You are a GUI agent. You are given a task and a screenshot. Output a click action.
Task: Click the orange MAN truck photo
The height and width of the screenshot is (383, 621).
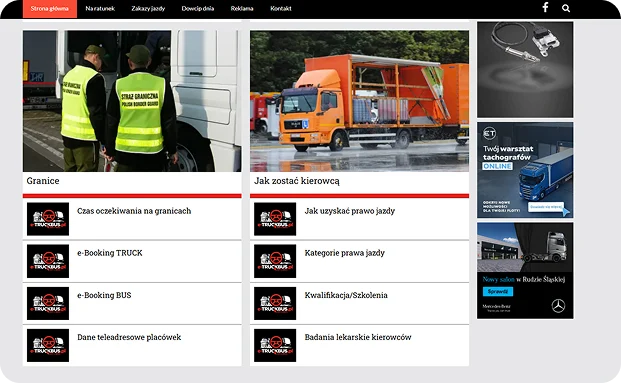pyautogui.click(x=359, y=101)
